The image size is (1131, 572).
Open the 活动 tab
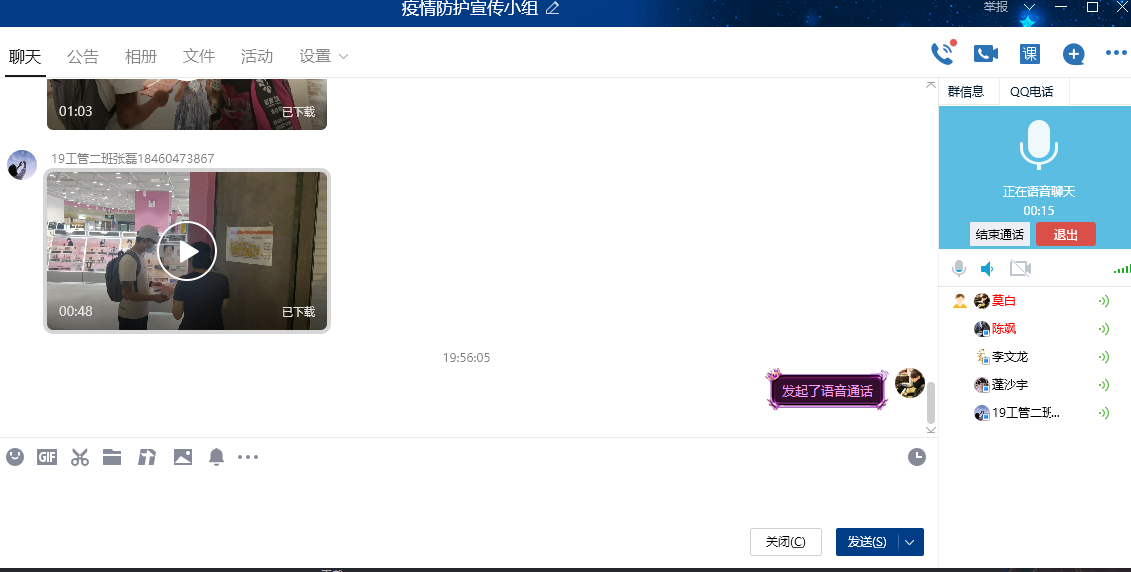[x=257, y=56]
